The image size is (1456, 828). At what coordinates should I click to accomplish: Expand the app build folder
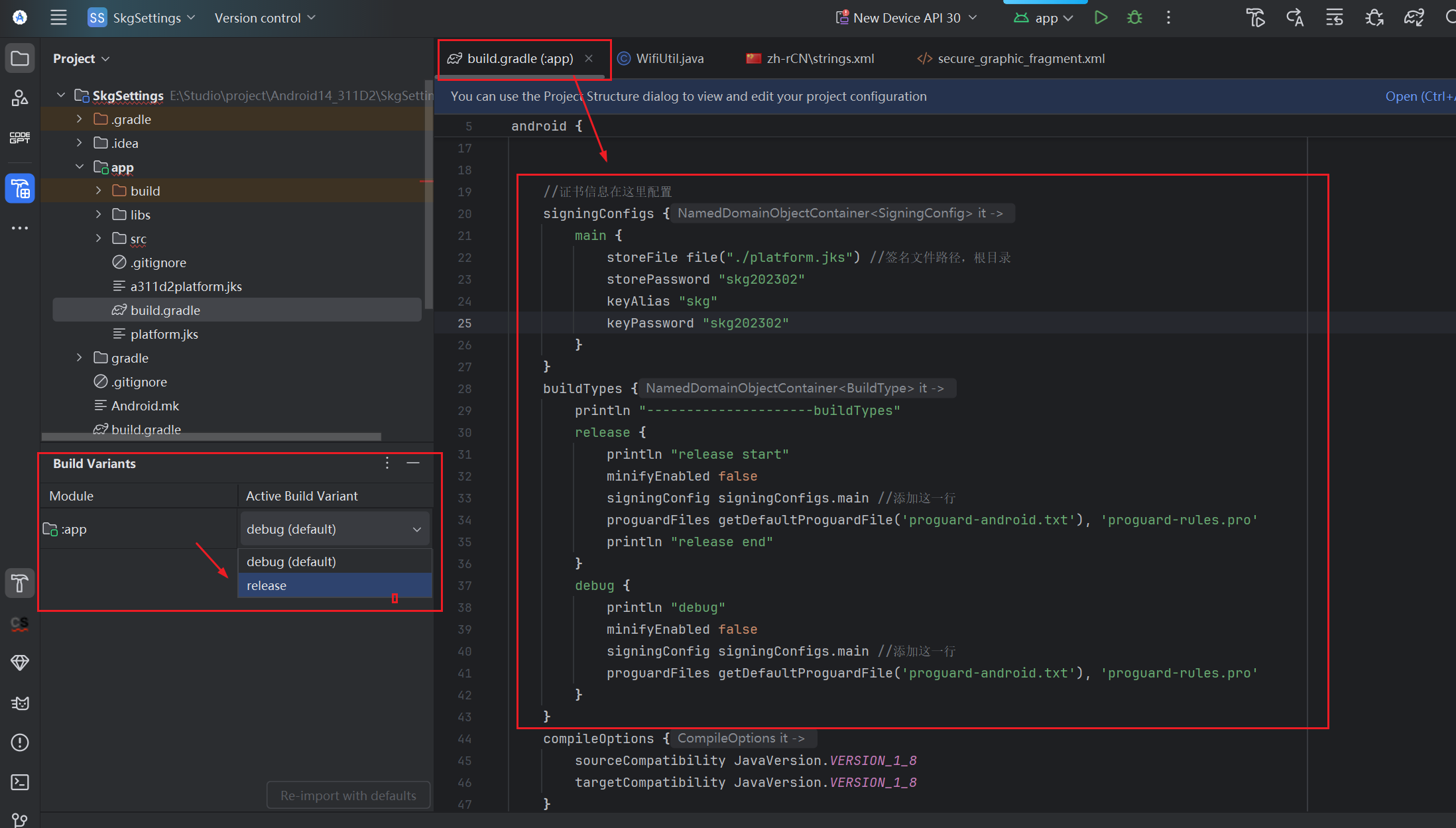click(x=98, y=191)
